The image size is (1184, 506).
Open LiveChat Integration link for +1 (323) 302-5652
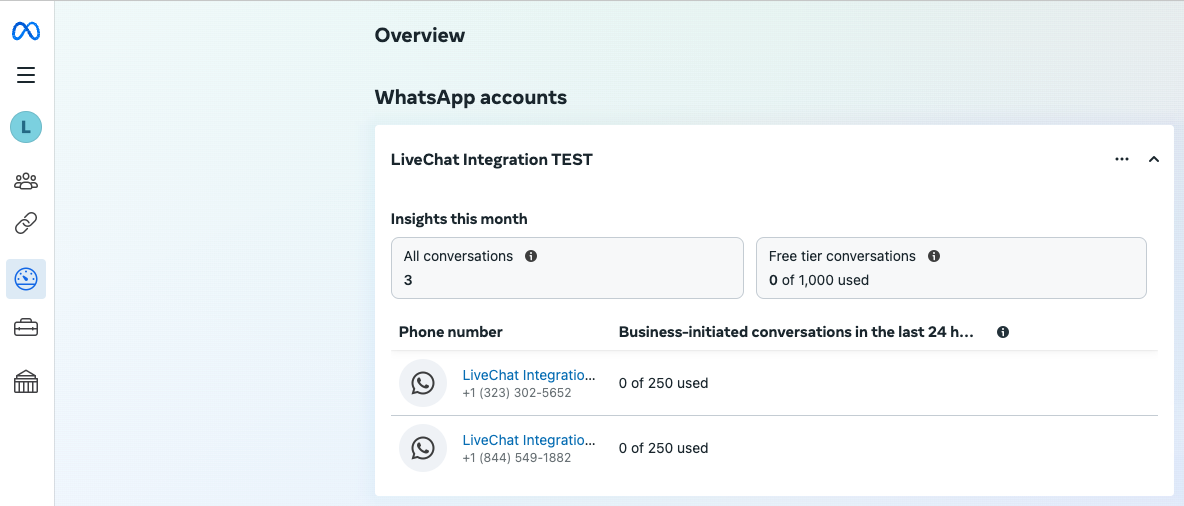[x=528, y=375]
